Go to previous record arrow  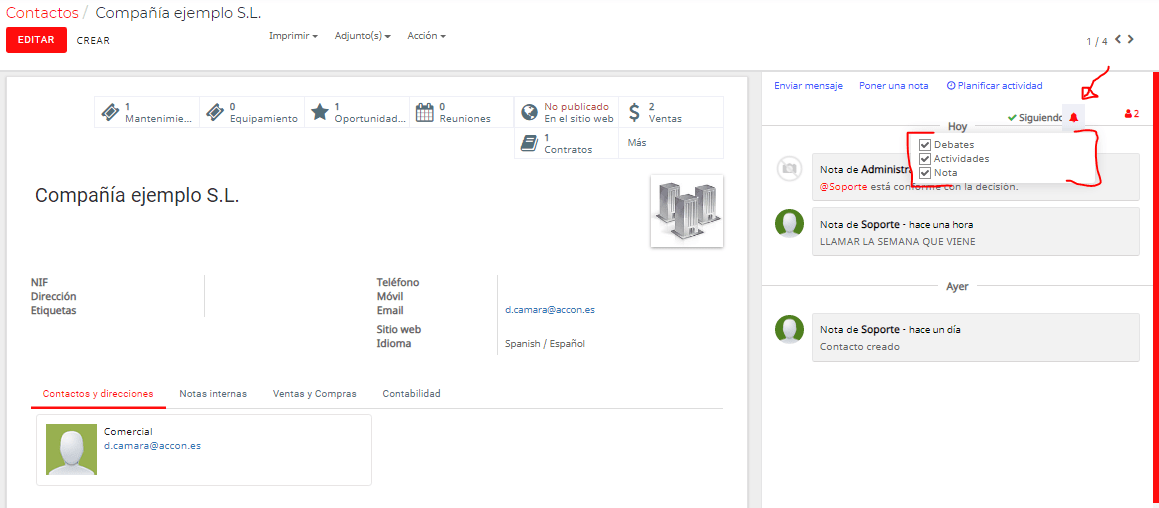[1118, 39]
